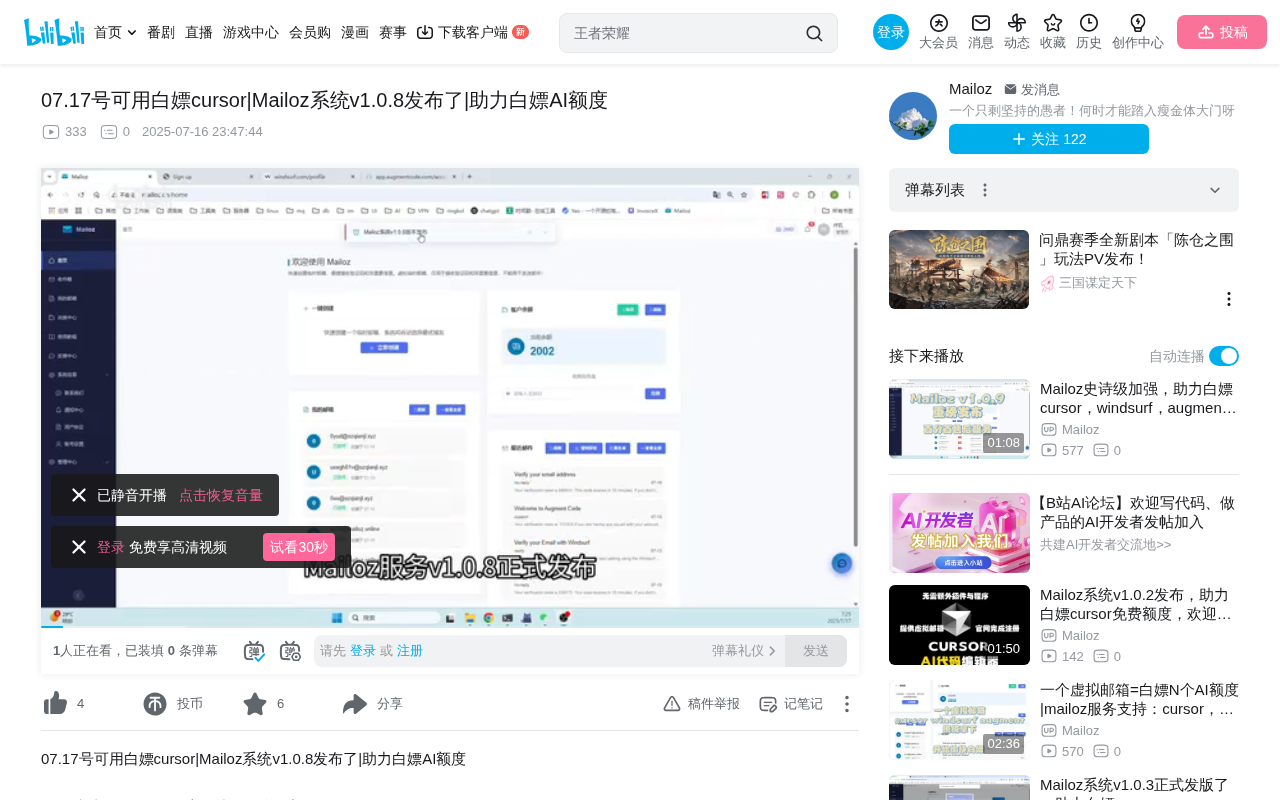Open 大会员 icon in header
Image resolution: width=1280 pixels, height=800 pixels.
pyautogui.click(x=938, y=23)
